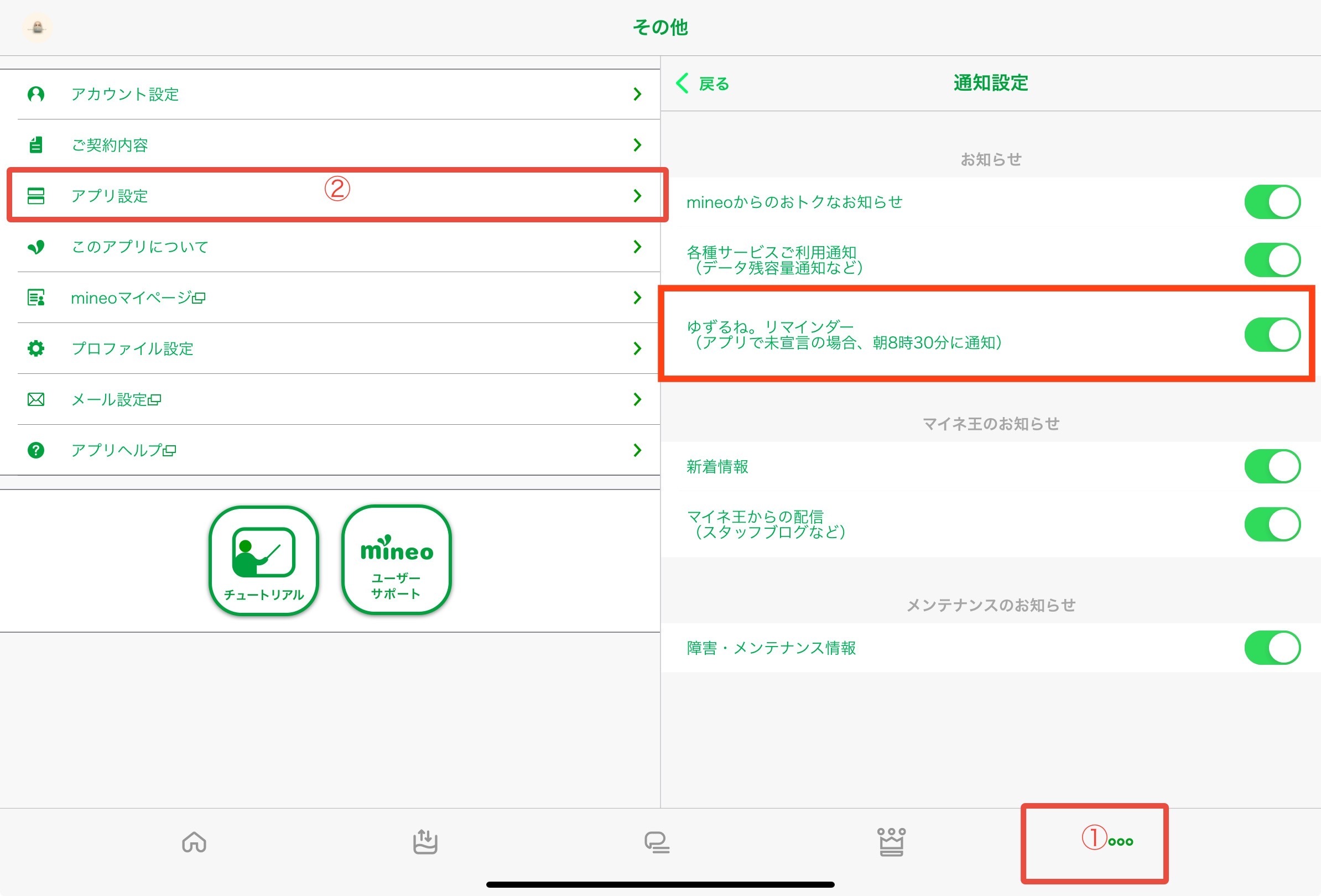This screenshot has height=896, width=1321.
Task: Tap the profile avatar in top-left corner
Action: [38, 27]
